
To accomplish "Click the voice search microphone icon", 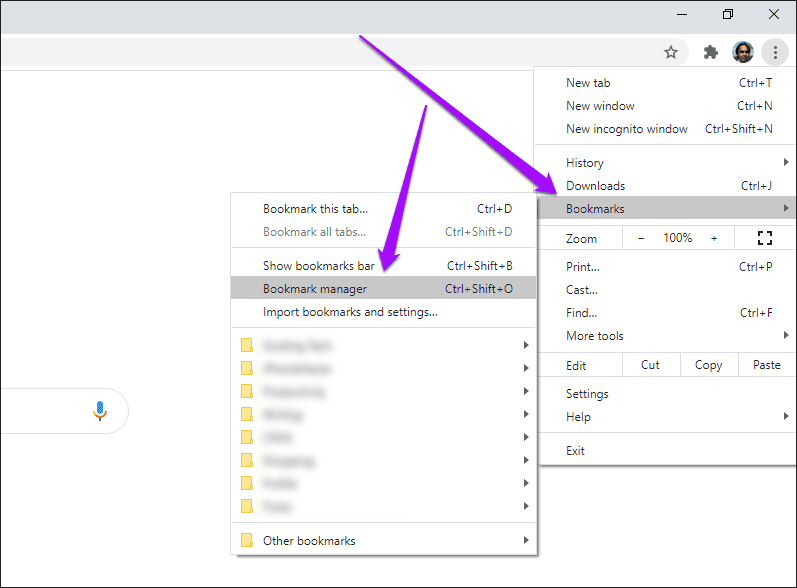I will 100,411.
